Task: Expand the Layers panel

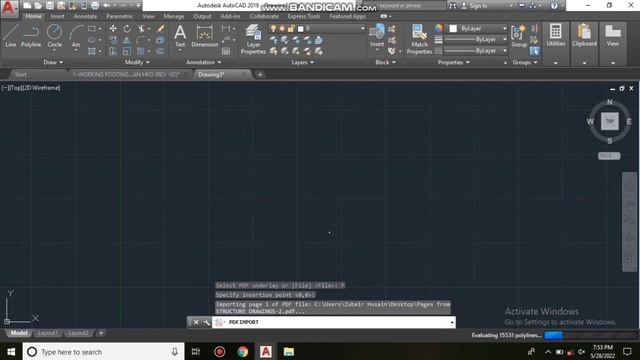Action: [302, 62]
